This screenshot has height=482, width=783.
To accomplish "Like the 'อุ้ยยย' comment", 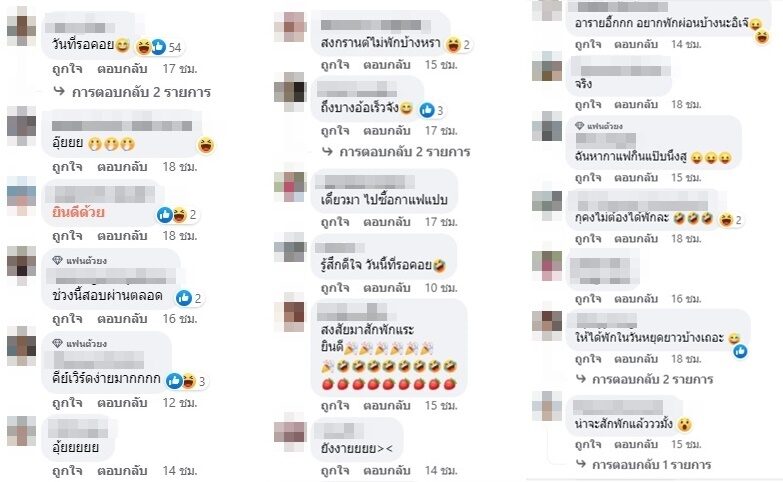I will 67,166.
